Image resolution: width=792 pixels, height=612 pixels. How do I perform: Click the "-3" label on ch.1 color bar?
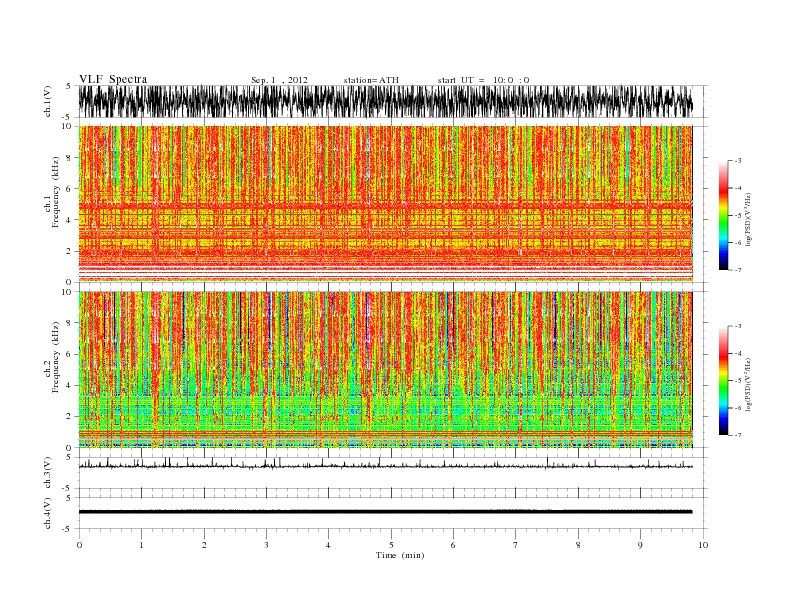737,161
